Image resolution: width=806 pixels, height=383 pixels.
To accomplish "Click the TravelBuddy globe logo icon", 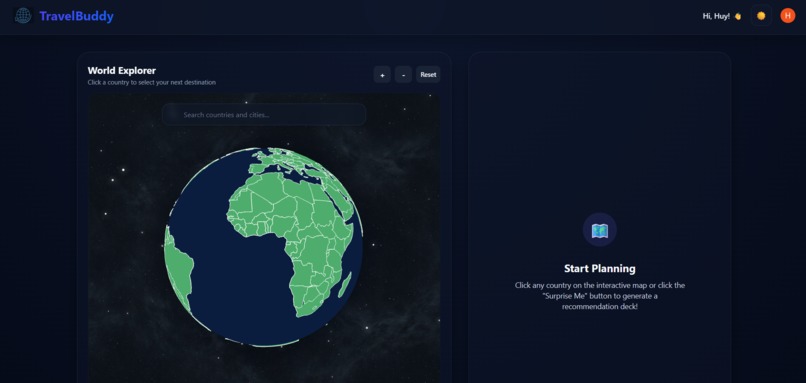I will point(23,16).
